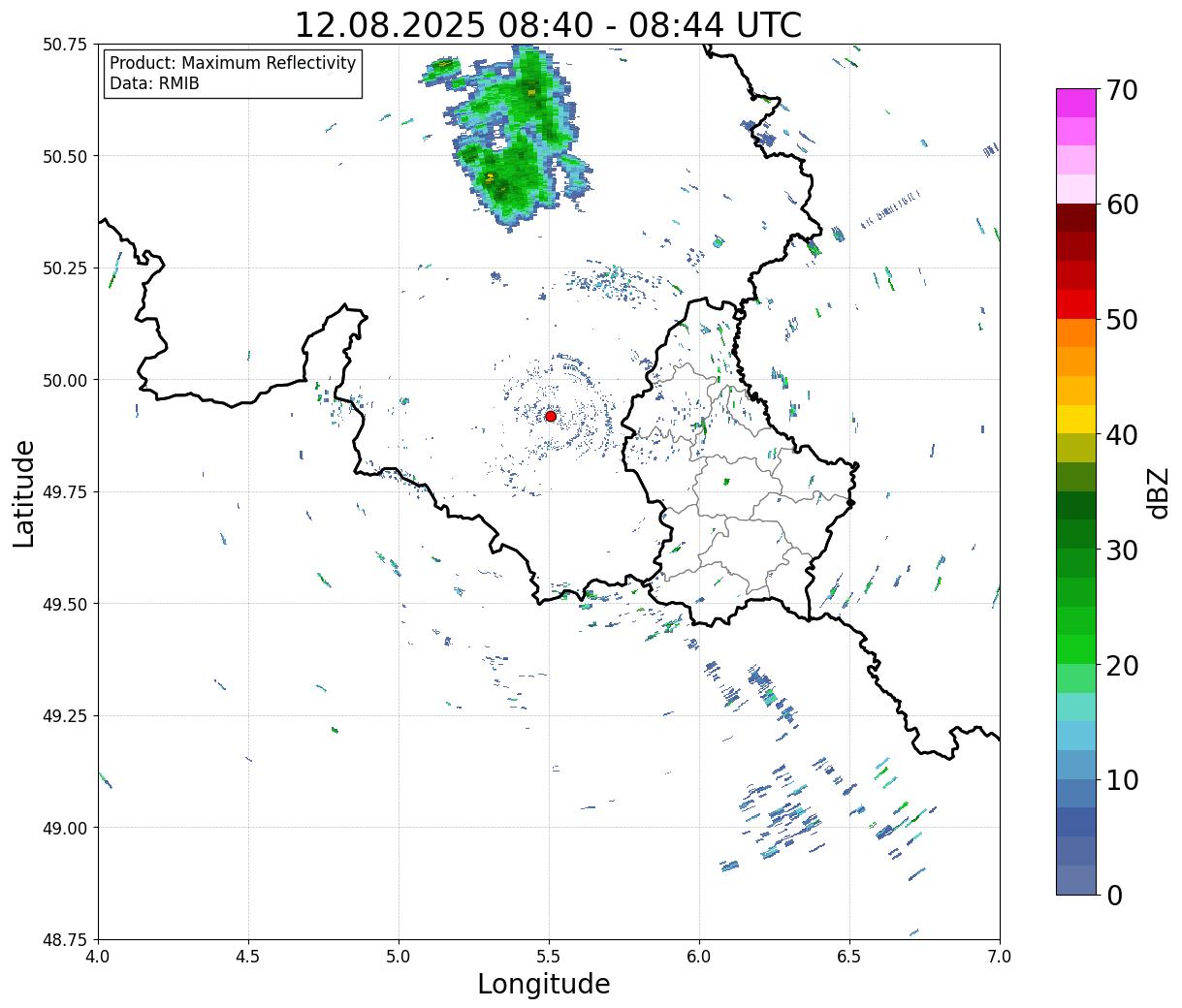Click the Longitude axis label
The height and width of the screenshot is (1008, 1182).
pos(544,984)
